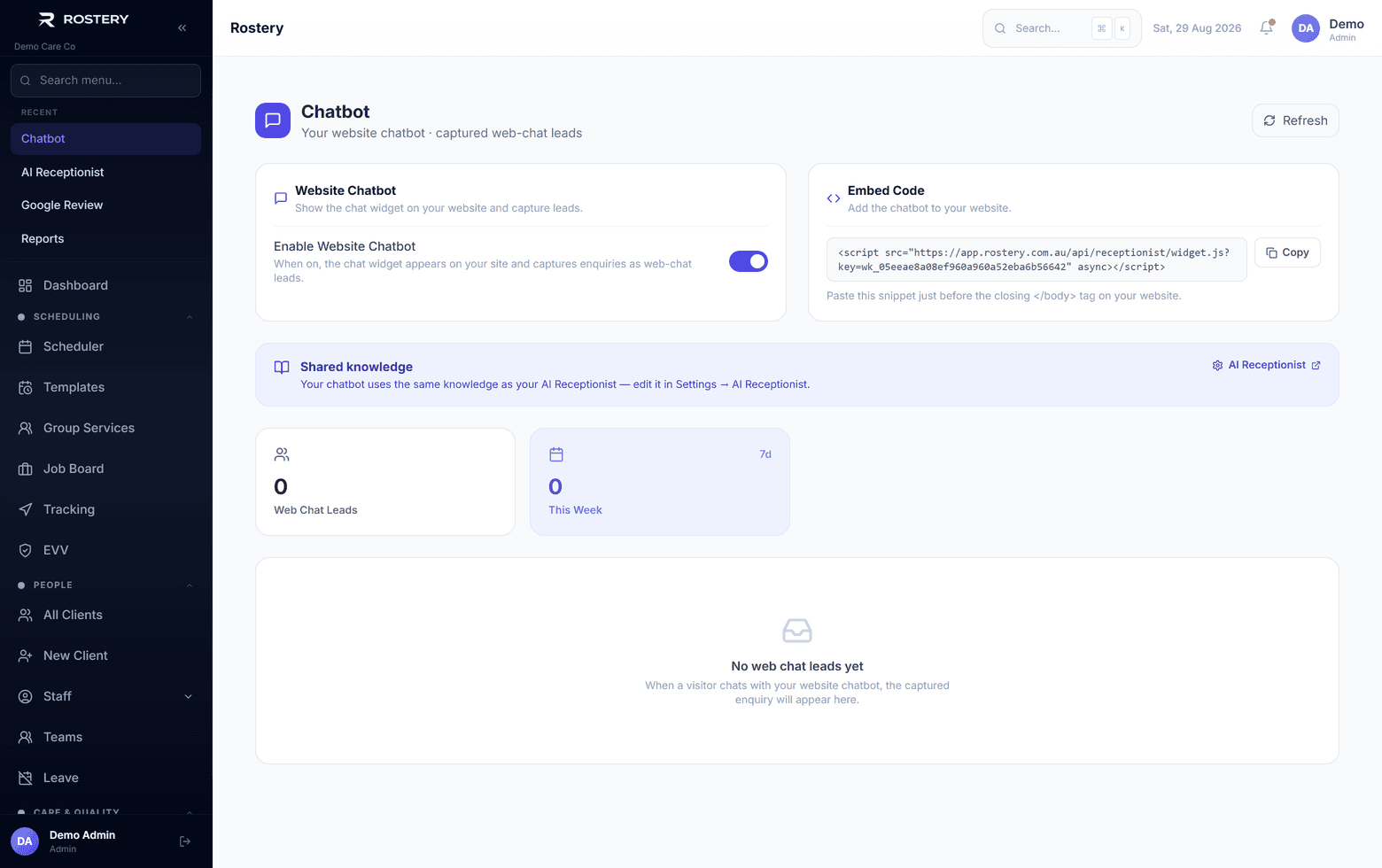Image resolution: width=1382 pixels, height=868 pixels.
Task: Click the Leave calendar-off icon
Action: (26, 778)
